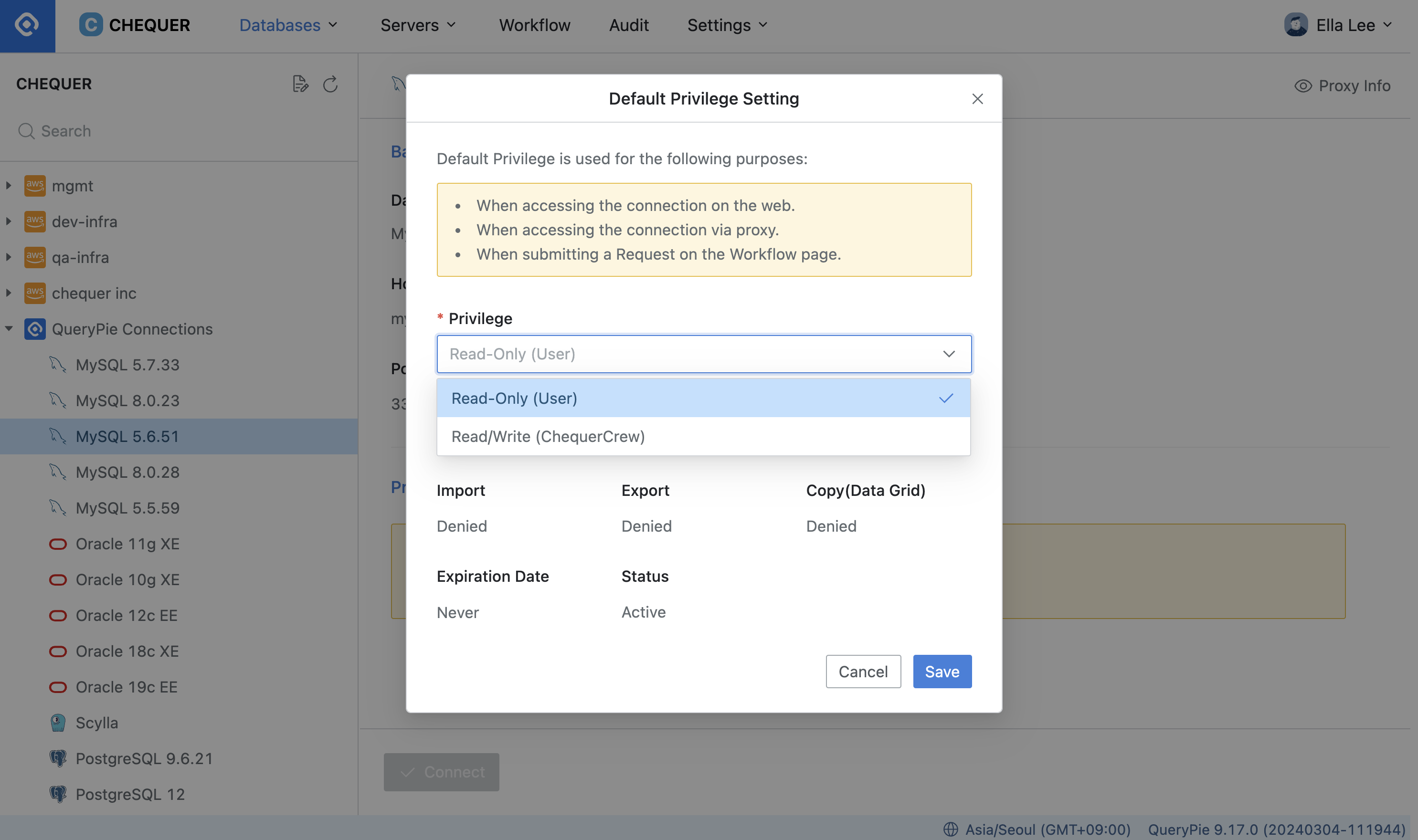Image resolution: width=1418 pixels, height=840 pixels.
Task: Open the edit document icon beside CHEQUER
Action: point(301,84)
